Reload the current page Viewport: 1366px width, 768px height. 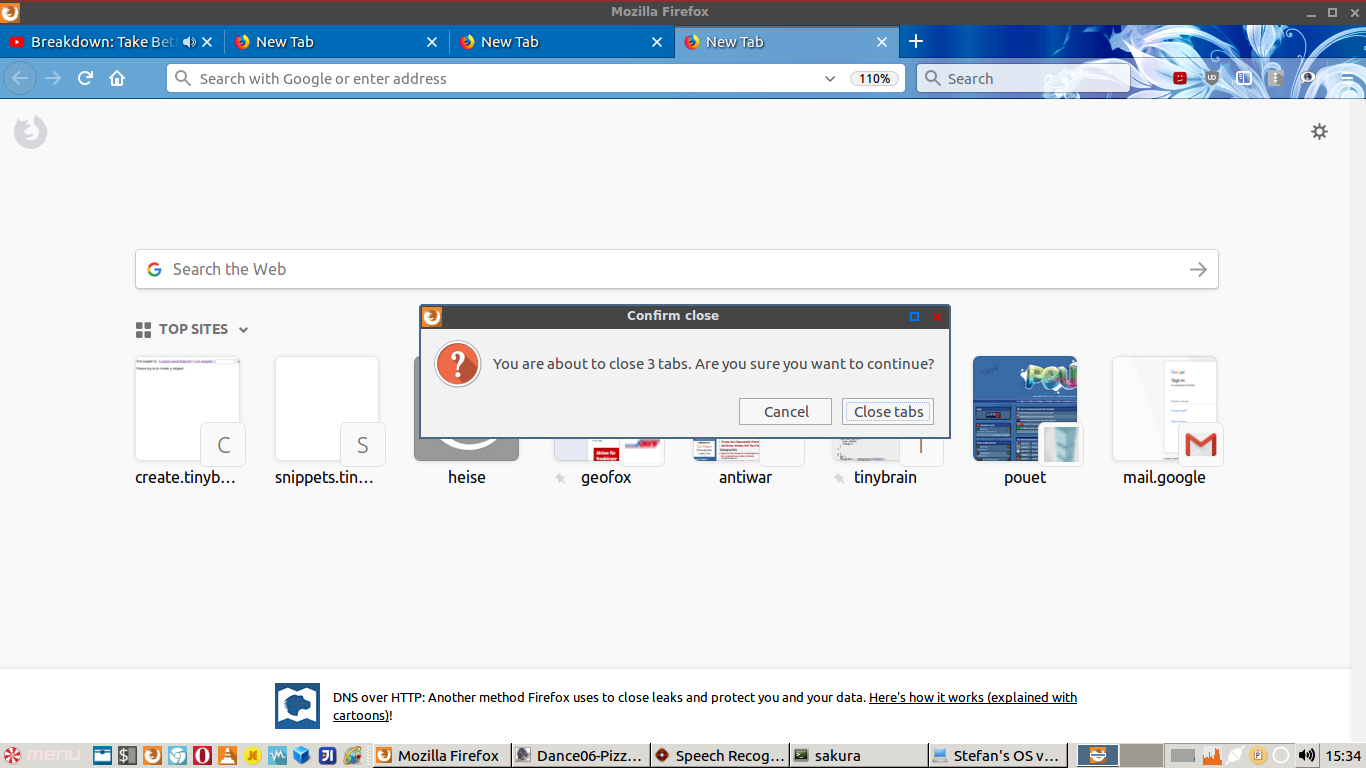(x=86, y=78)
